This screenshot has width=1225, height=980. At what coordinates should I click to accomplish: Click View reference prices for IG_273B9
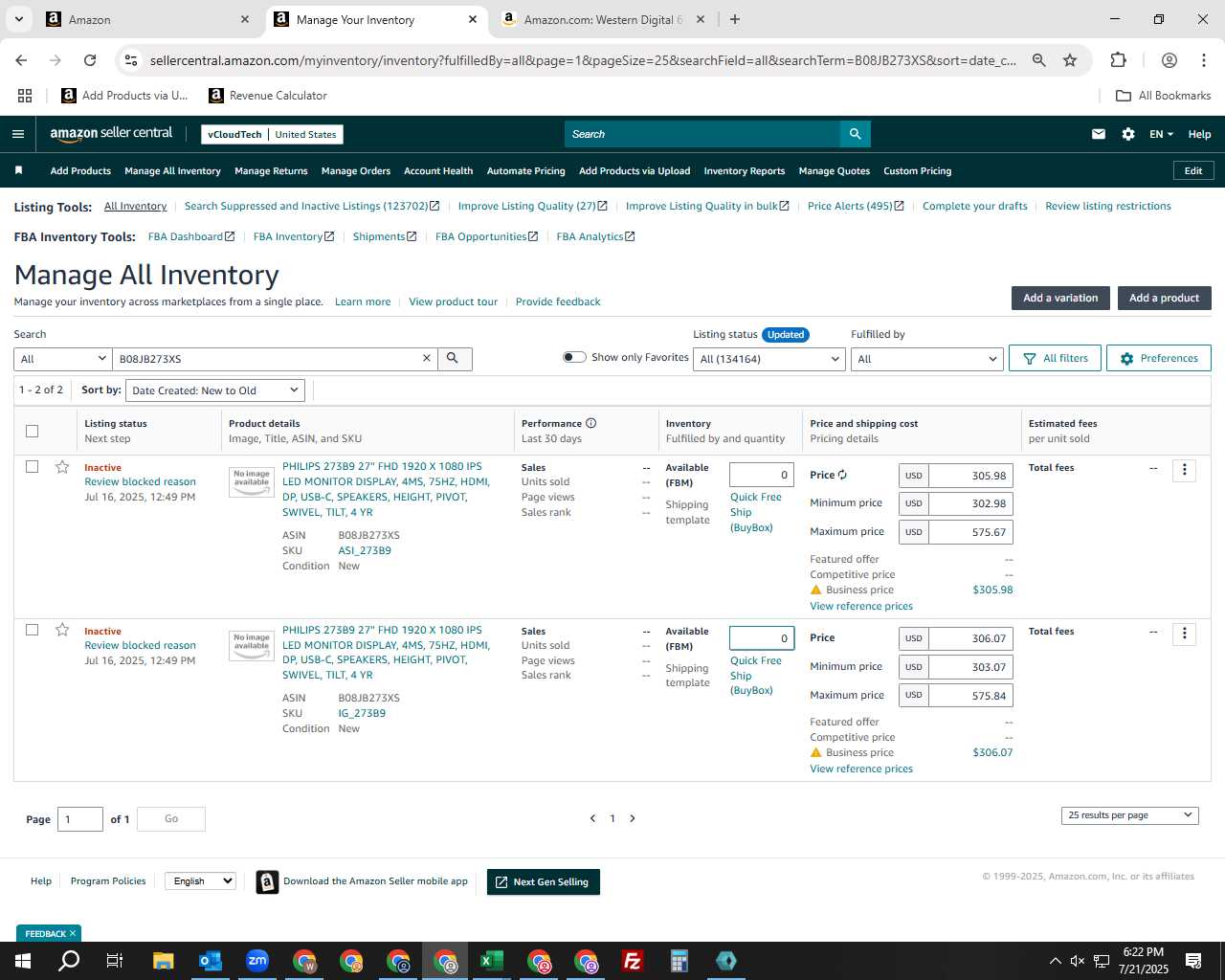[x=861, y=768]
